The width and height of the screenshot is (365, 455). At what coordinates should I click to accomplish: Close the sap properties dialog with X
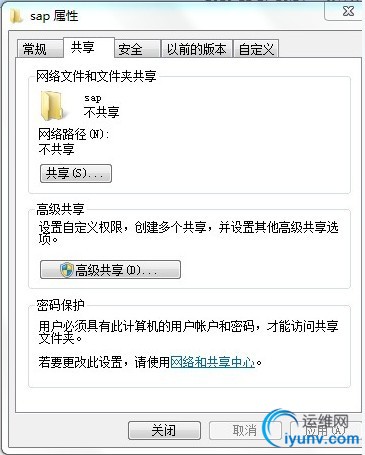tap(348, 11)
